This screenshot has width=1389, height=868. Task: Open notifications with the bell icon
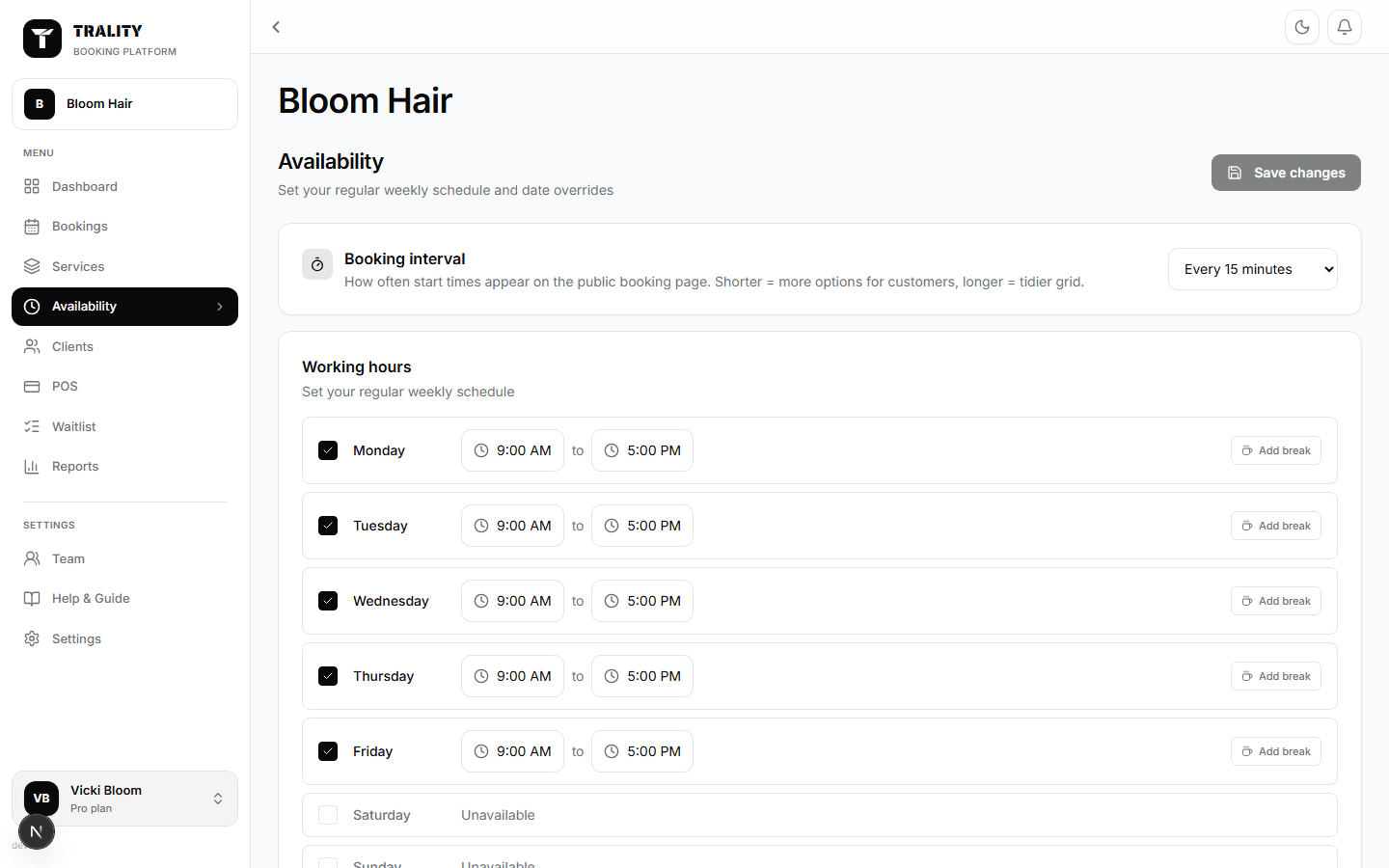click(1345, 27)
